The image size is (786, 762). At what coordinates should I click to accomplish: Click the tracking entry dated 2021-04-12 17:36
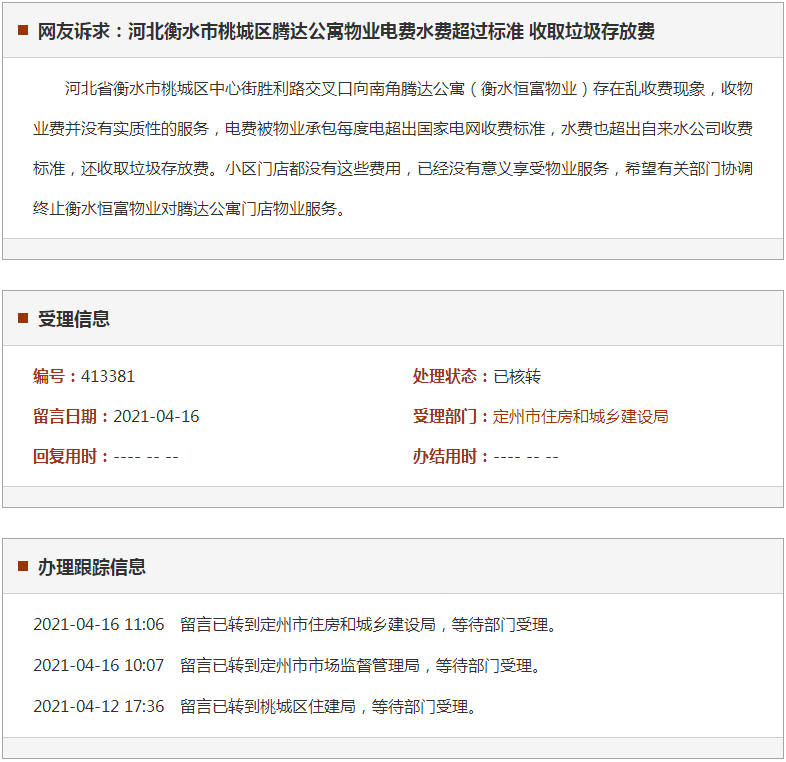tap(255, 707)
